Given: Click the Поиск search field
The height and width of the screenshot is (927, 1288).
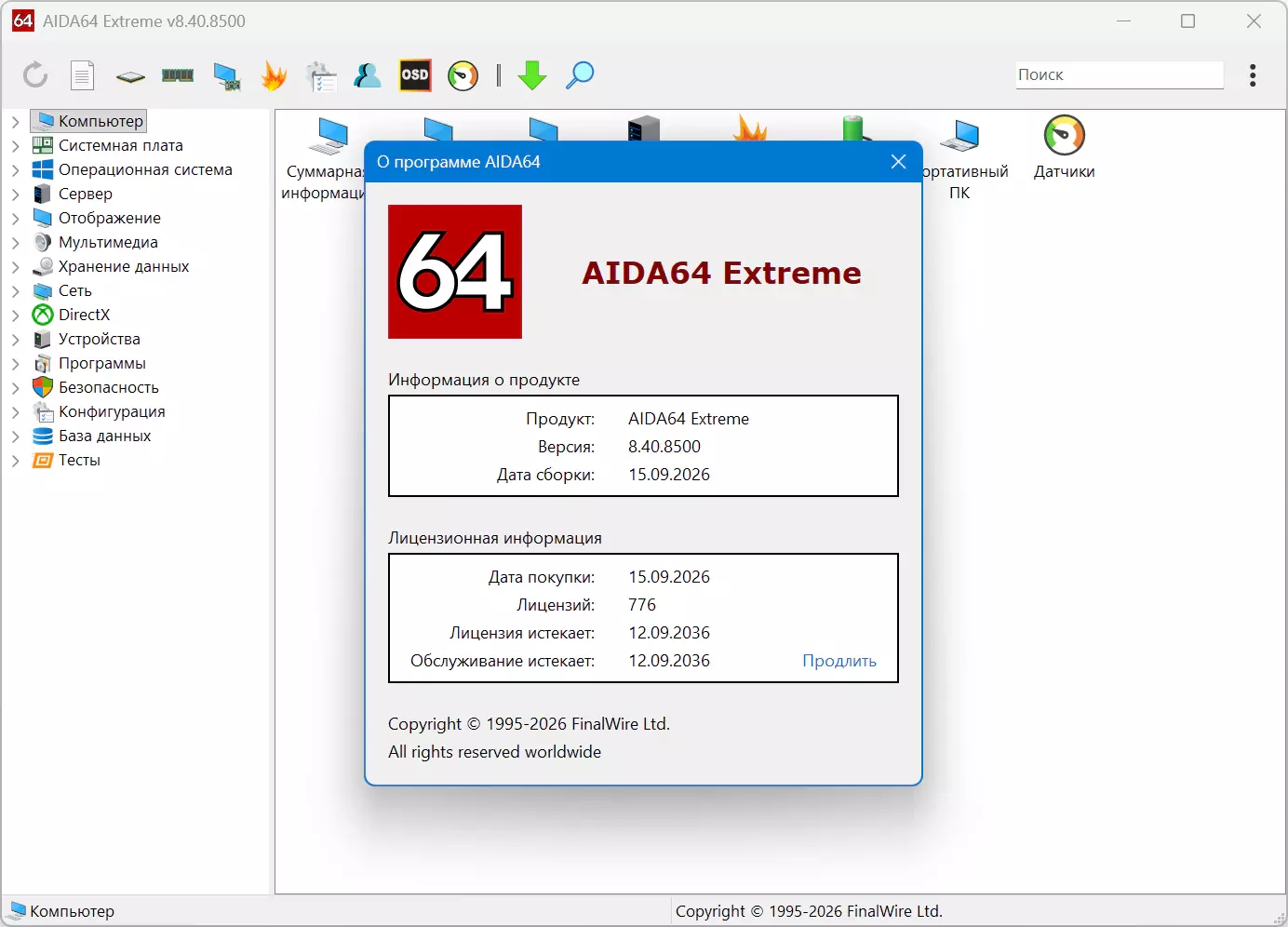Looking at the screenshot, I should tap(1120, 74).
